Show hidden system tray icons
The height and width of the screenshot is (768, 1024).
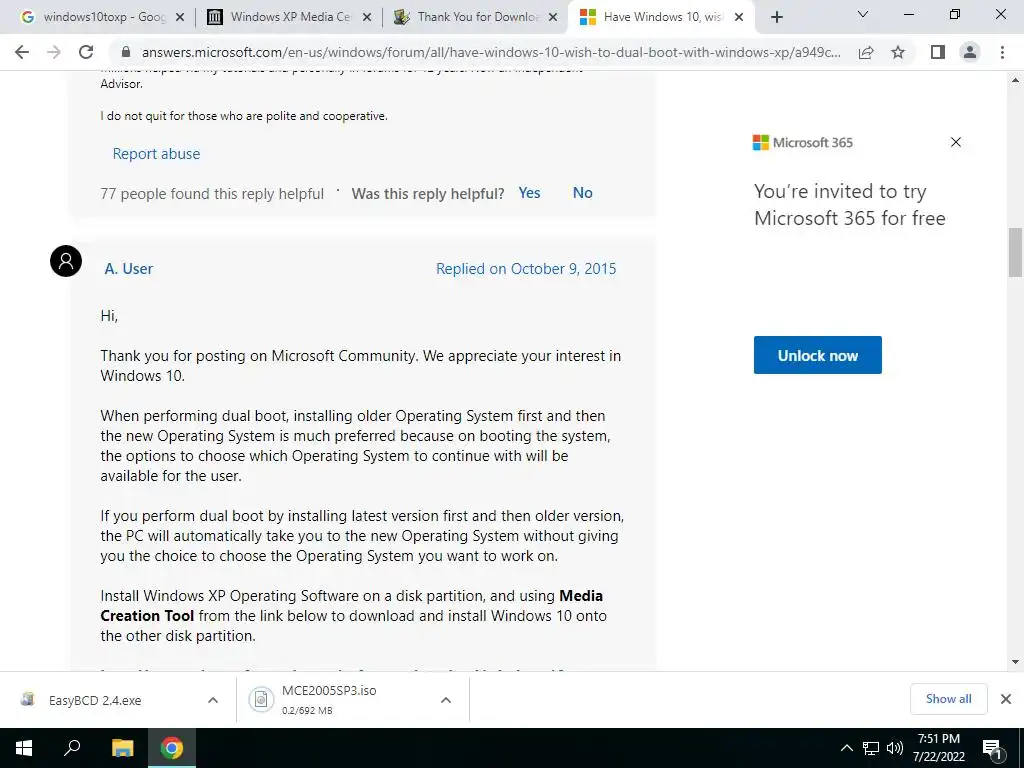click(846, 748)
